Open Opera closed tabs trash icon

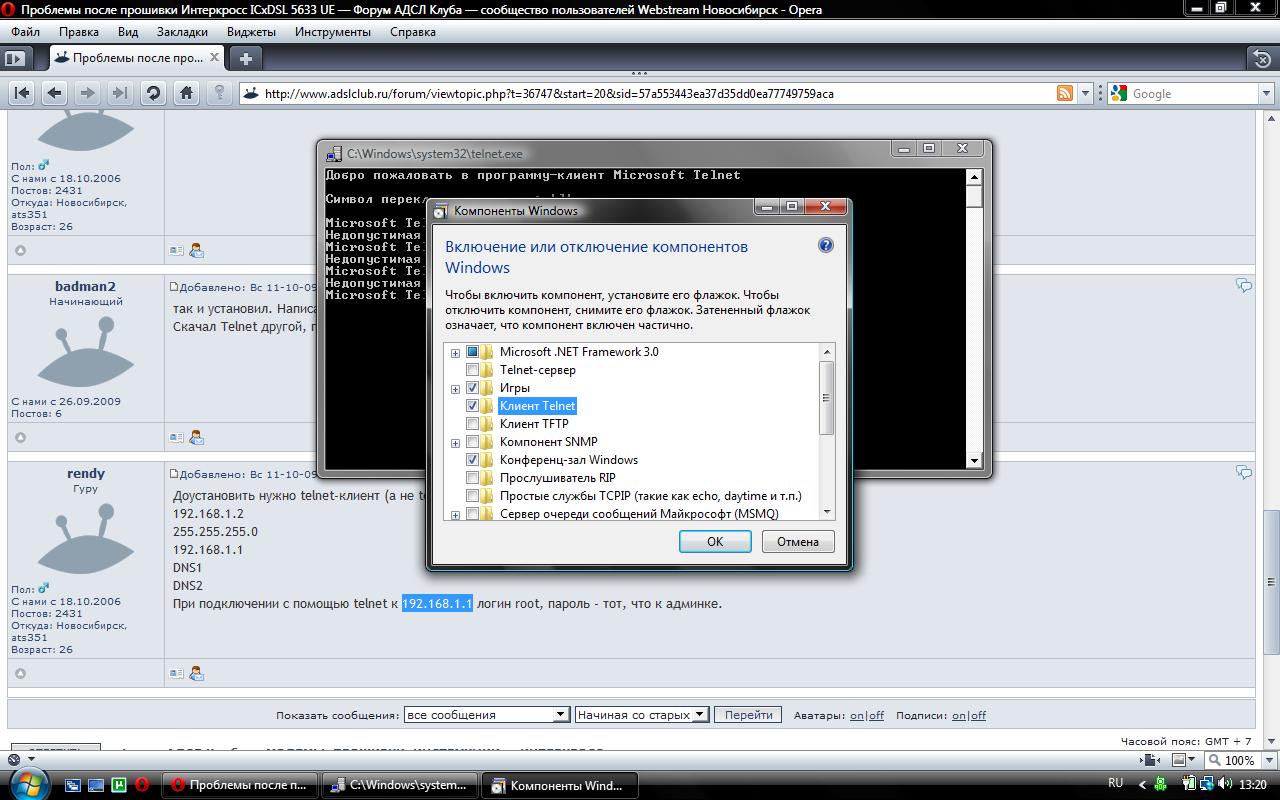tap(1262, 58)
